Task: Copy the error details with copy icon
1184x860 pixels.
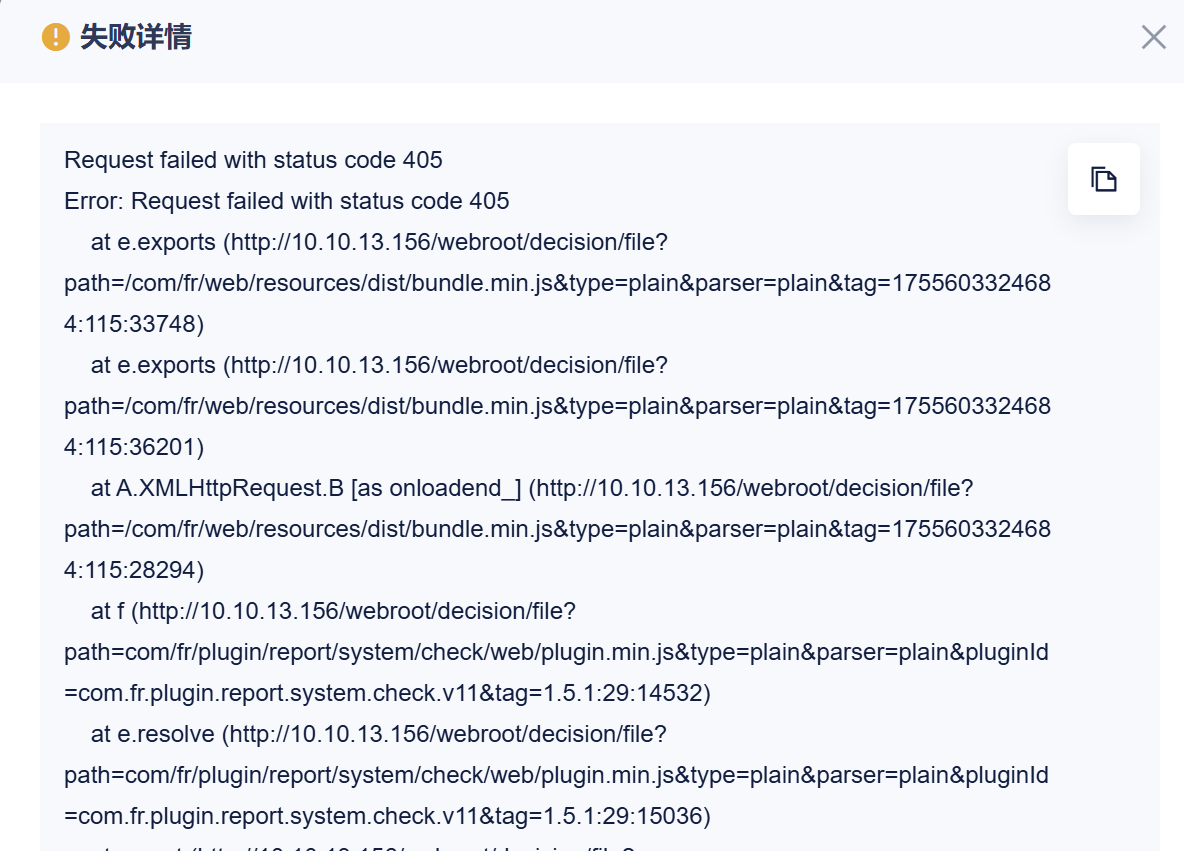Action: tap(1103, 179)
